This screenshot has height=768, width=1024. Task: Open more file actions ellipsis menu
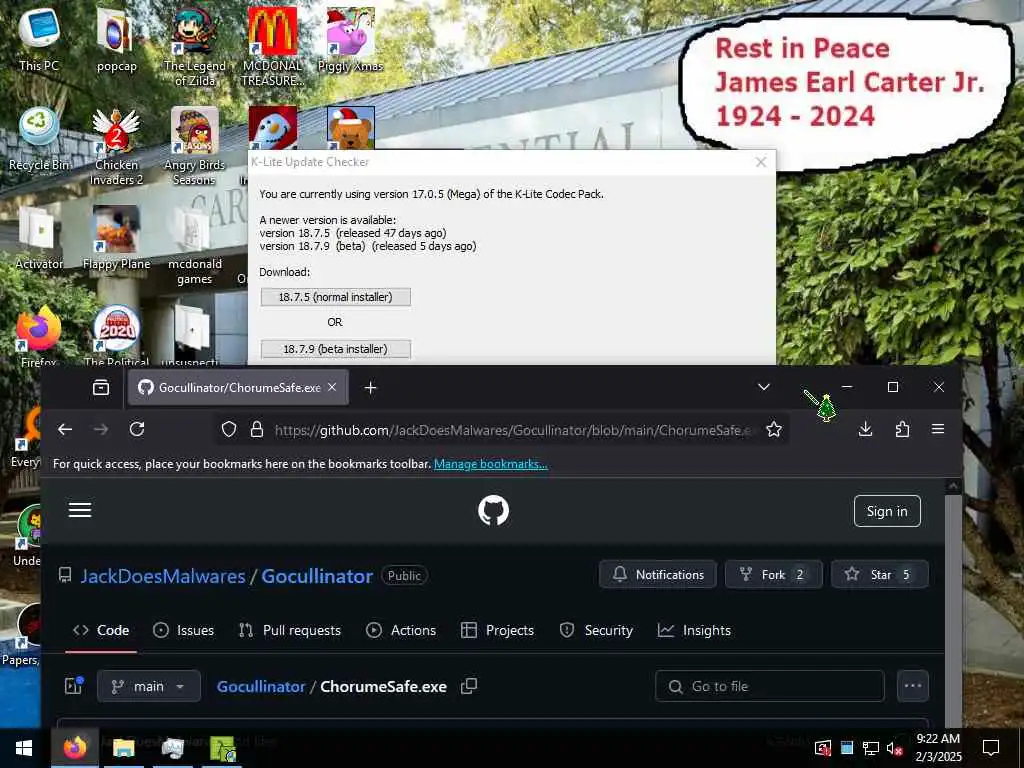point(913,686)
